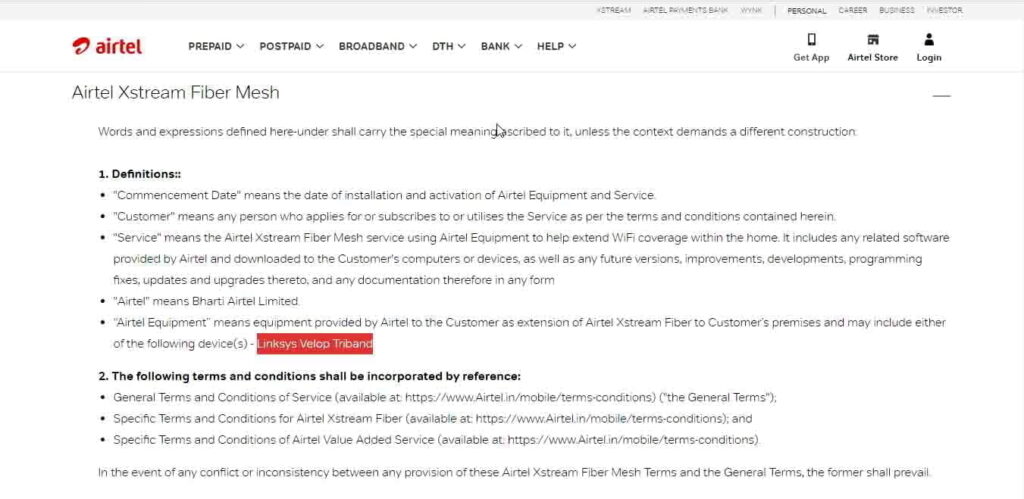Click the 'Words and expressions defined' intro sentence
Image resolution: width=1024 pixels, height=499 pixels.
pyautogui.click(x=477, y=132)
